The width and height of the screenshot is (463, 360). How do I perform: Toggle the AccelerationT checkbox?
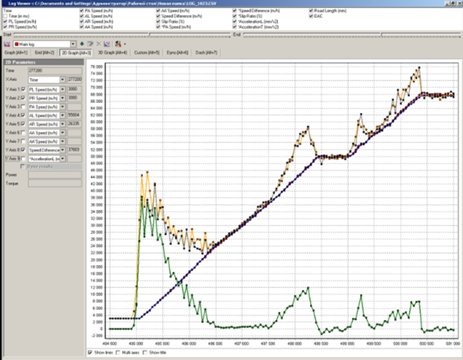pos(235,27)
